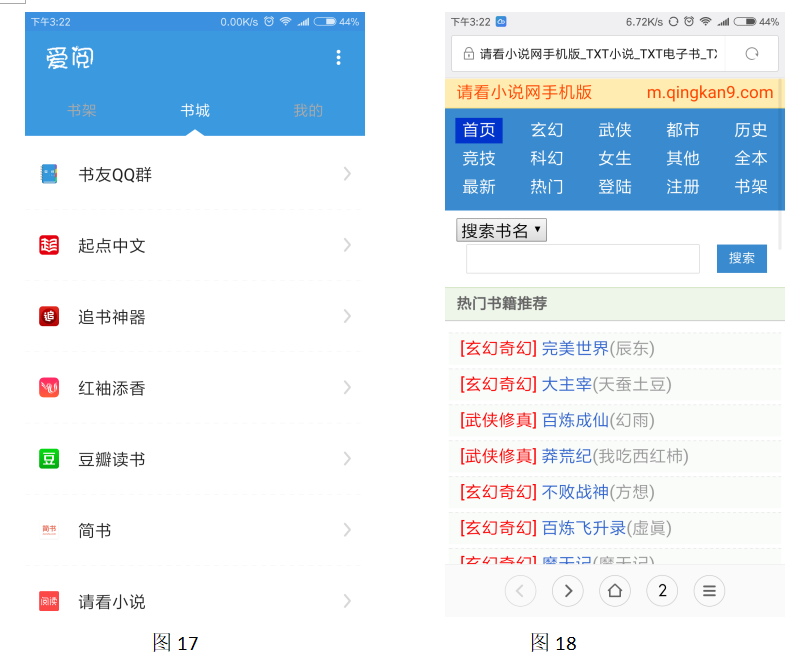Viewport: 801px width, 654px height.
Task: Expand the 红袖添香 row chevron
Action: [347, 387]
